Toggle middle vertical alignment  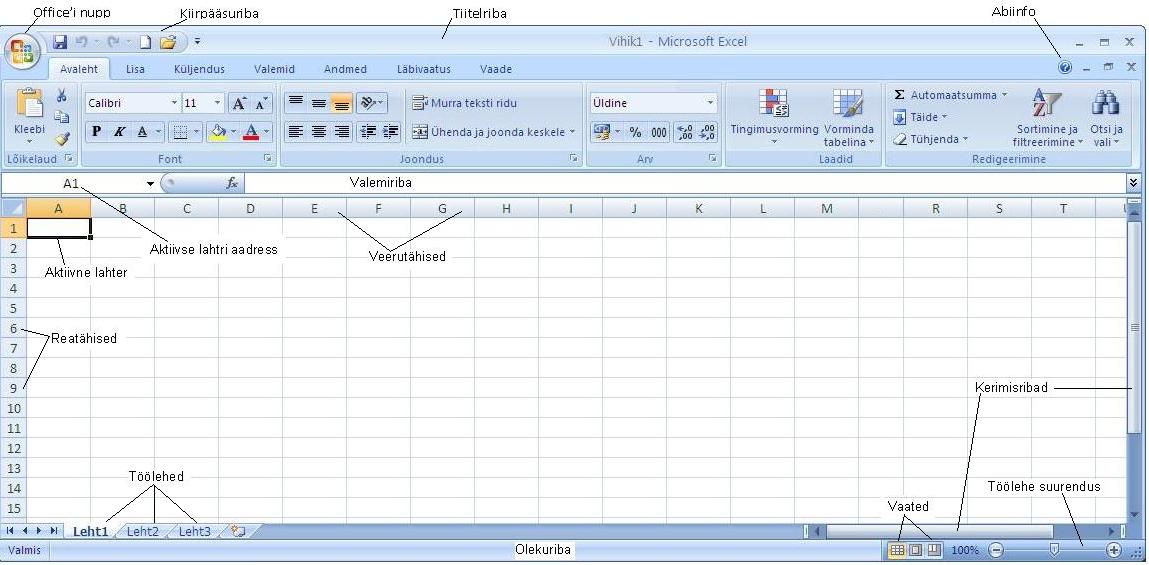tap(318, 103)
